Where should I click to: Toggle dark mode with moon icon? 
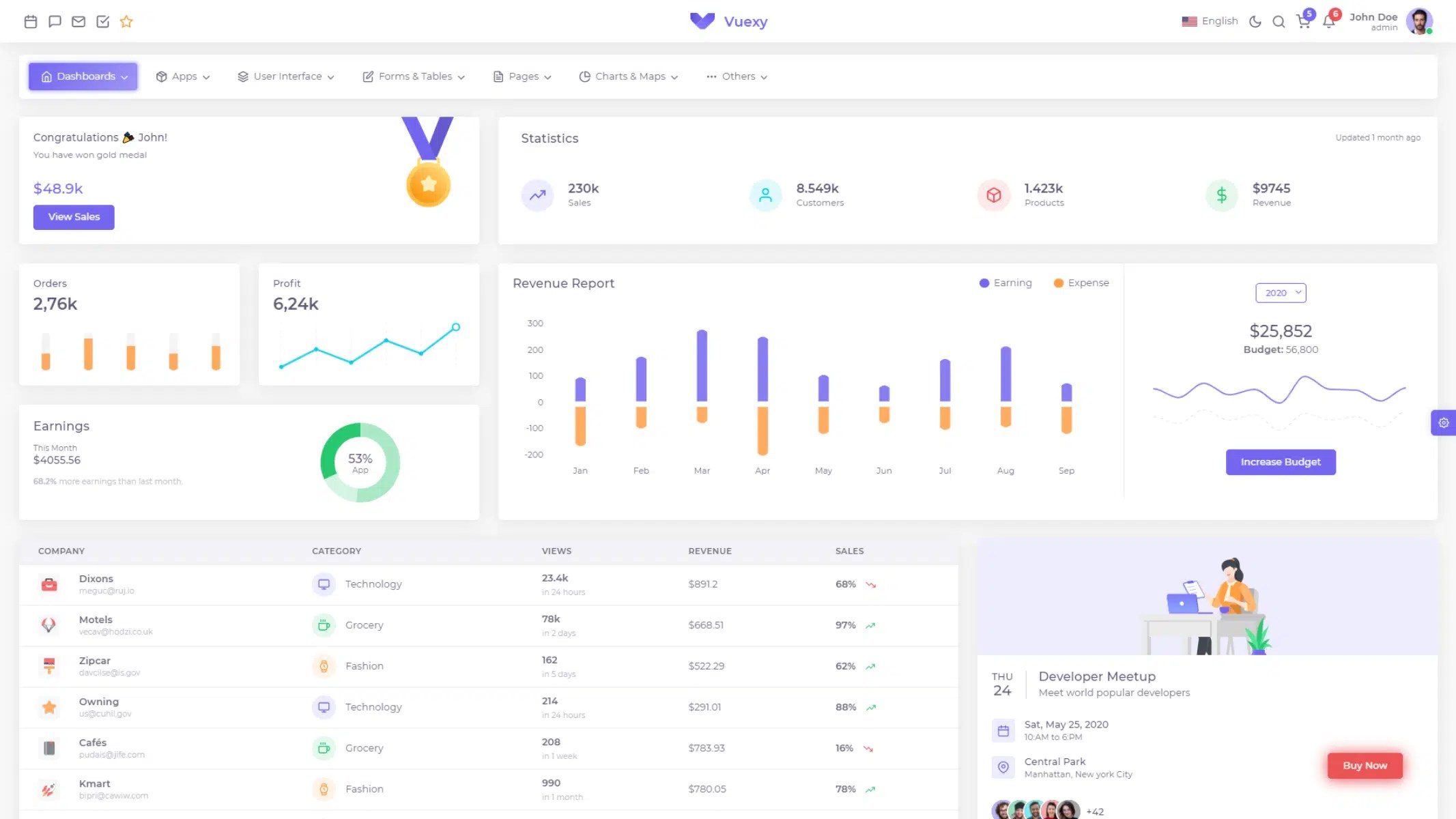click(x=1255, y=22)
